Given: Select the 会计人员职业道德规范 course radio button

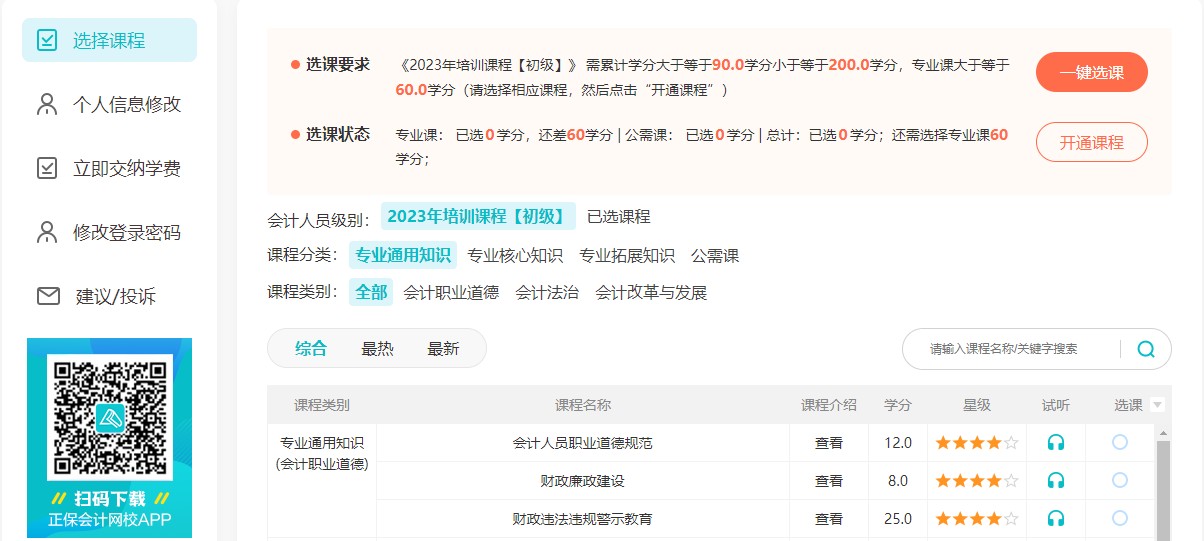Looking at the screenshot, I should point(1120,442).
